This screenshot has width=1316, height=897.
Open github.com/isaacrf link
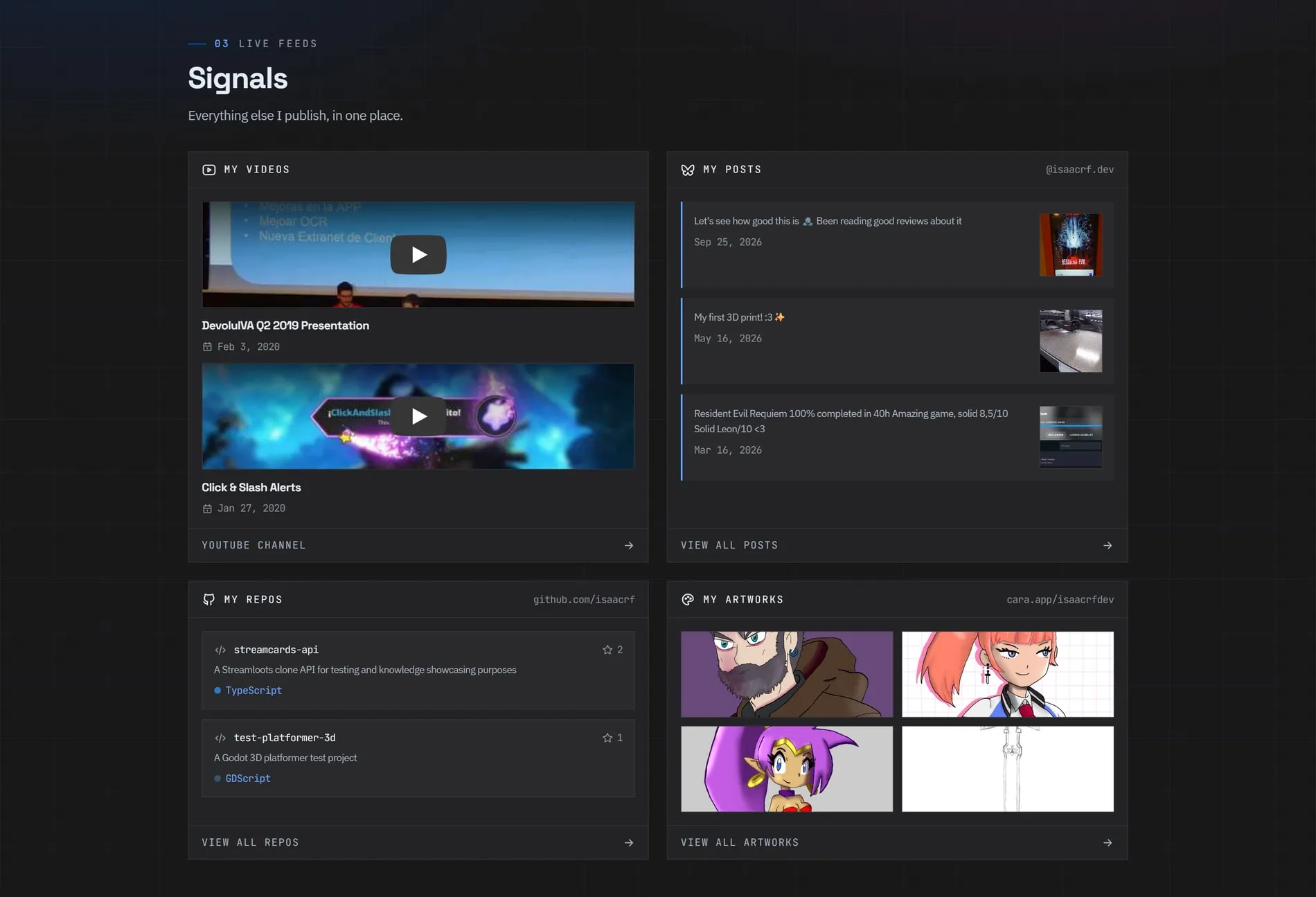pos(584,600)
